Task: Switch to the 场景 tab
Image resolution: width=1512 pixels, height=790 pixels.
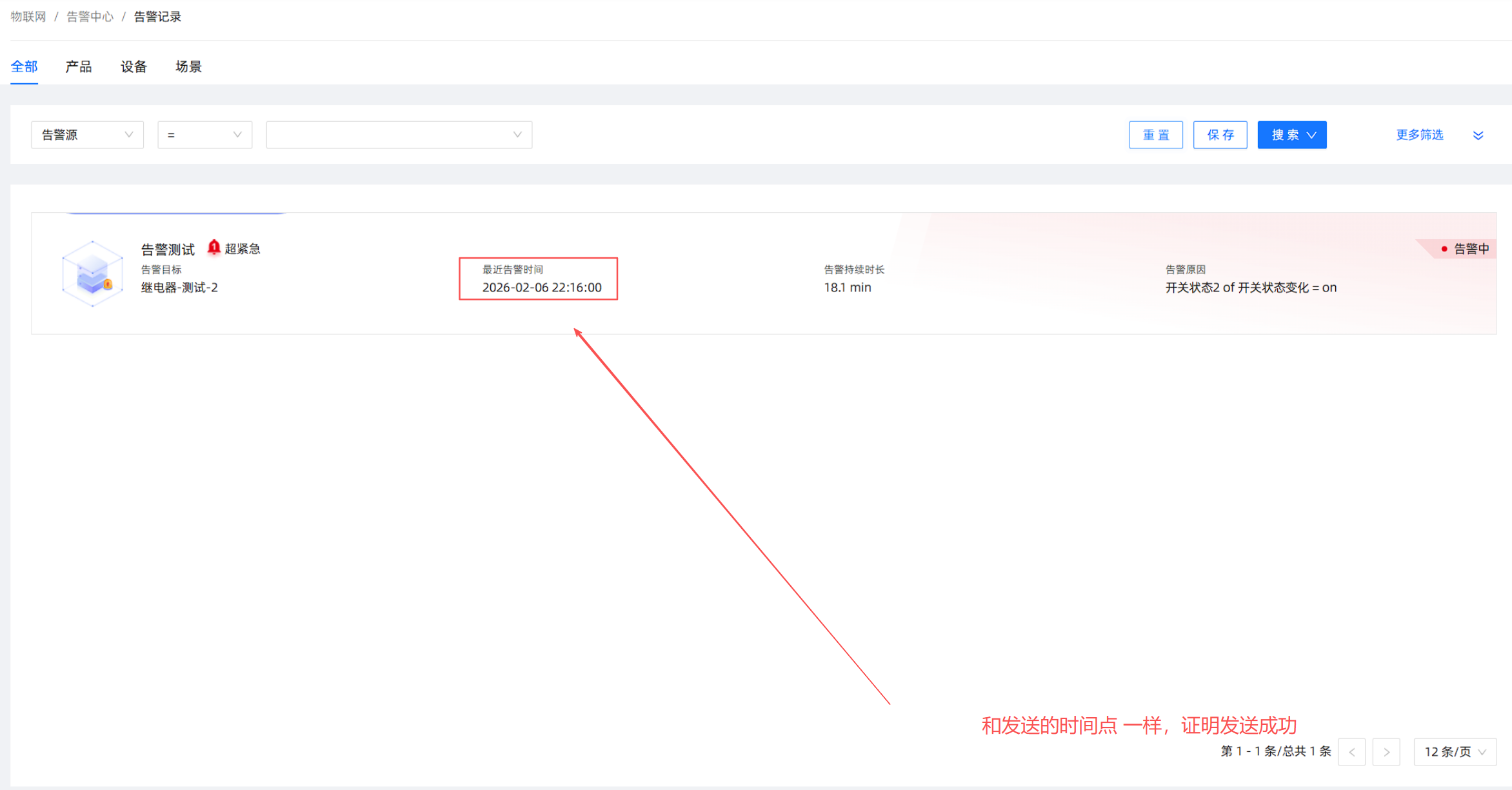Action: pos(188,66)
